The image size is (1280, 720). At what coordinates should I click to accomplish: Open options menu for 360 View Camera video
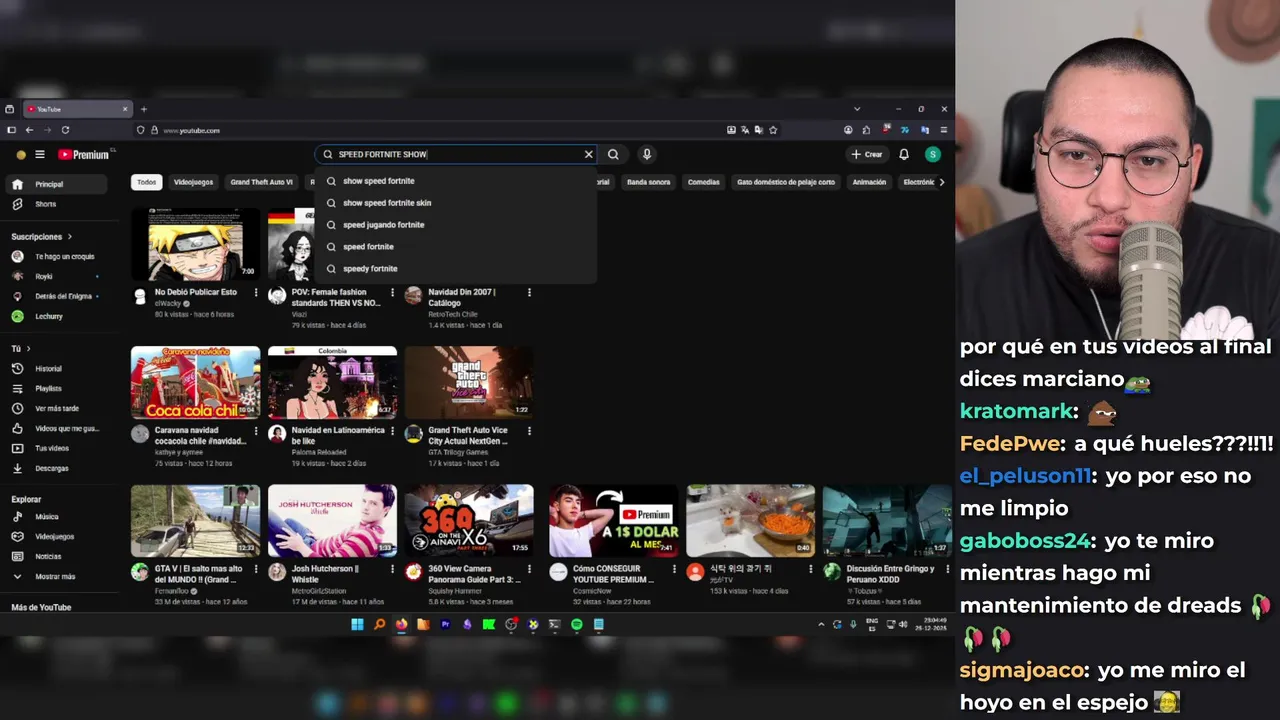[529, 570]
